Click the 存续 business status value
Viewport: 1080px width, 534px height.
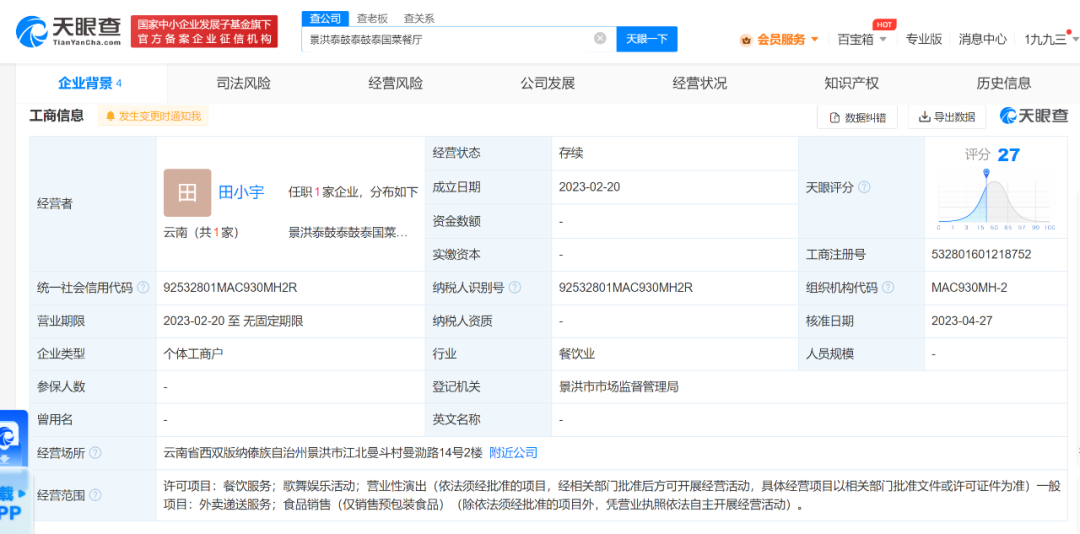coord(571,153)
